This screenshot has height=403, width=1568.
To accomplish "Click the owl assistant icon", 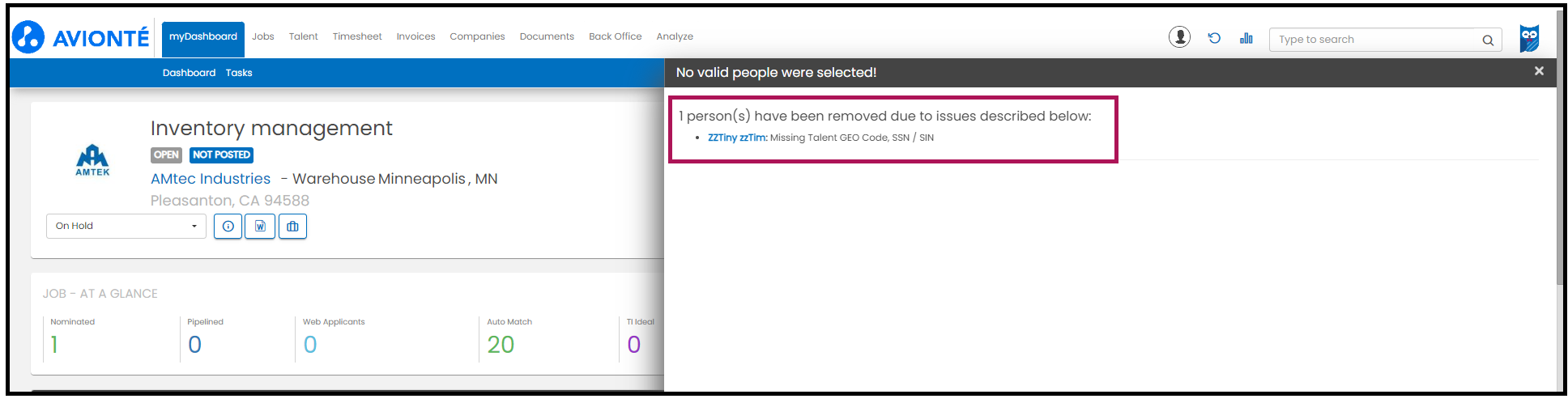I will [x=1529, y=38].
